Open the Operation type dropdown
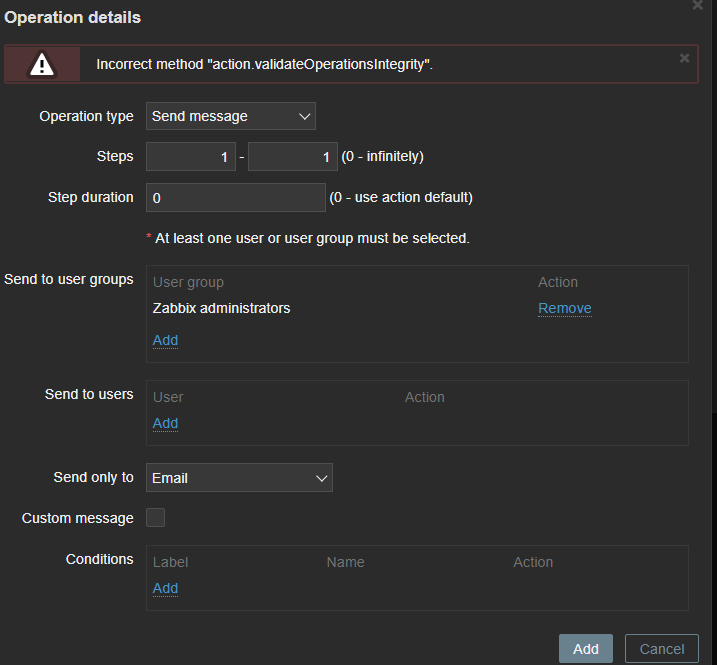The height and width of the screenshot is (665, 717). [231, 116]
